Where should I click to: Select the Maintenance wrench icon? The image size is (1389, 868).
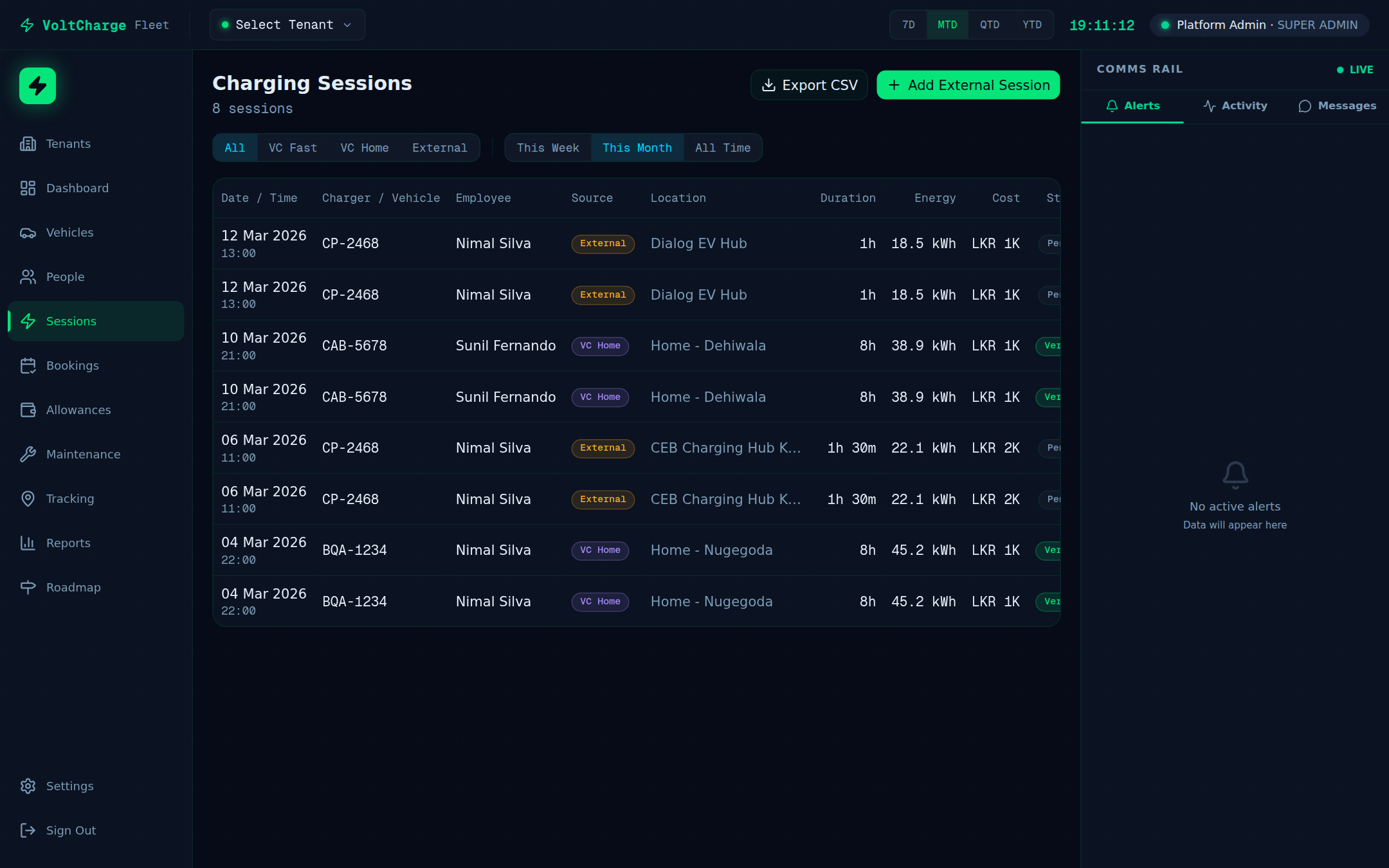pos(28,454)
